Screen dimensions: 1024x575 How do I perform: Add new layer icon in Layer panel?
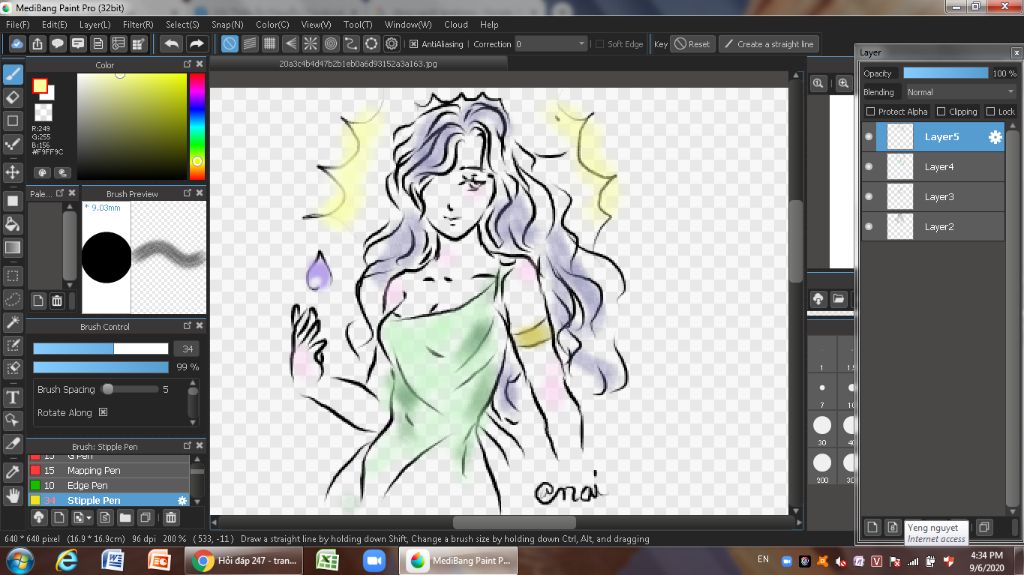pos(872,527)
